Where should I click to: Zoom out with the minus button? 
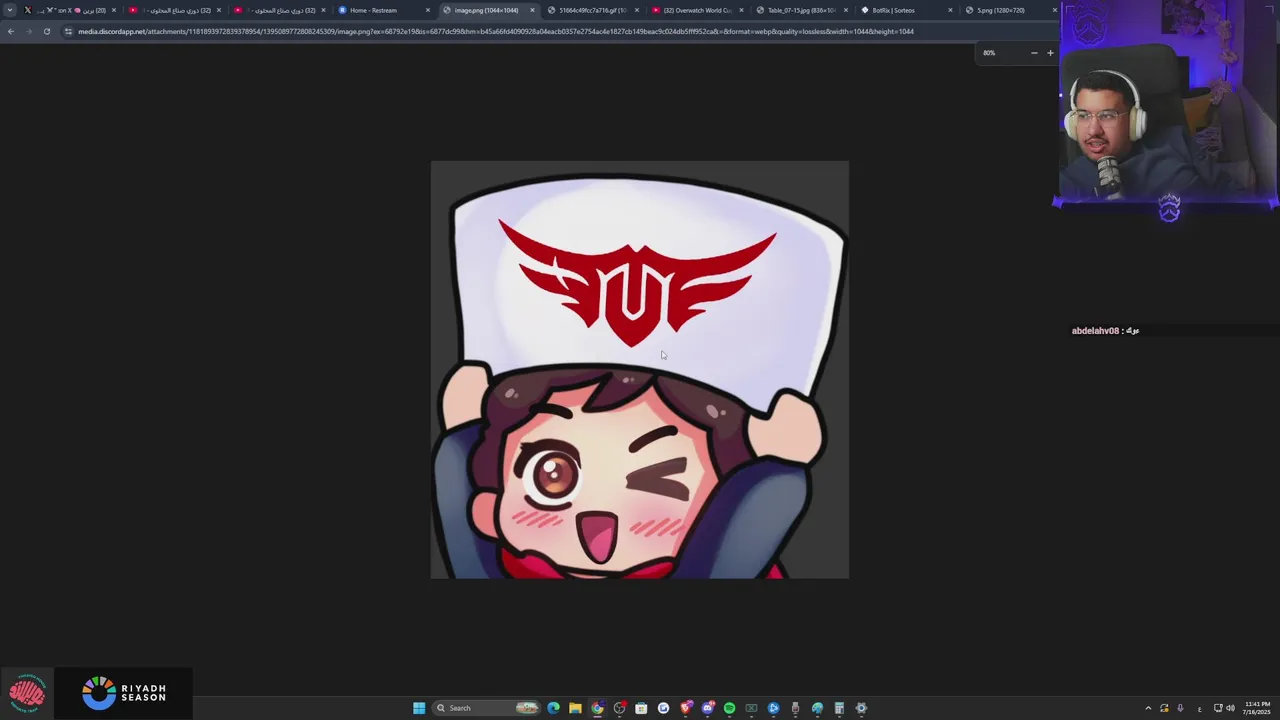1034,52
